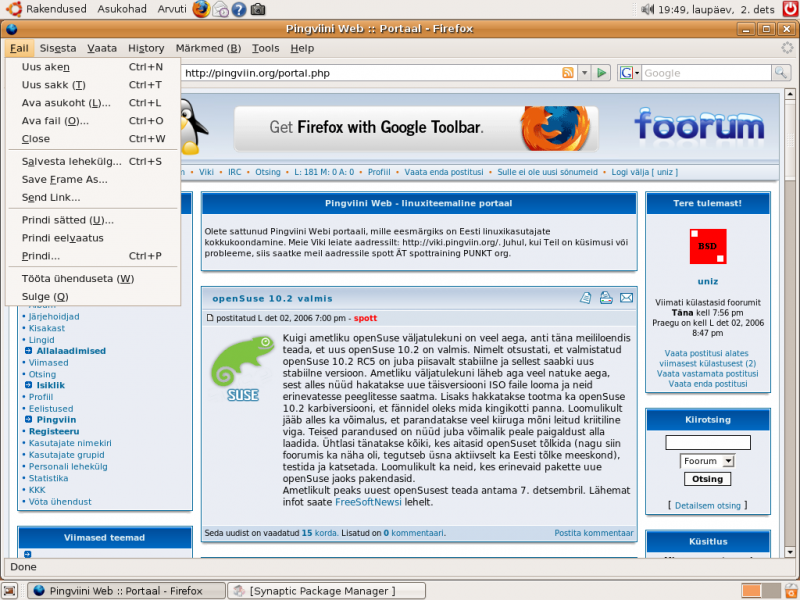Image resolution: width=800 pixels, height=600 pixels.
Task: Choose Uus sakk in the Fail menu
Action: [93, 85]
